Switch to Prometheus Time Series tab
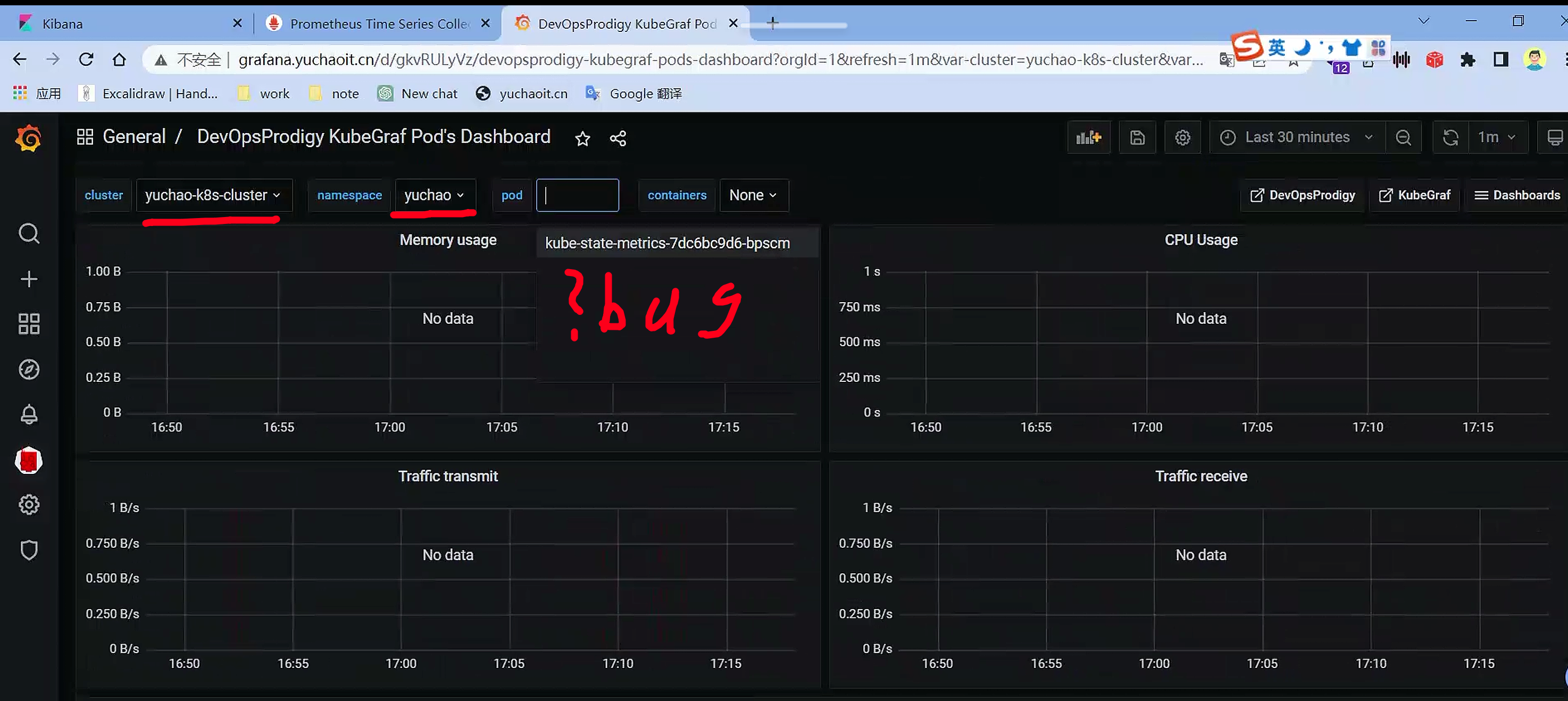 pos(378,24)
